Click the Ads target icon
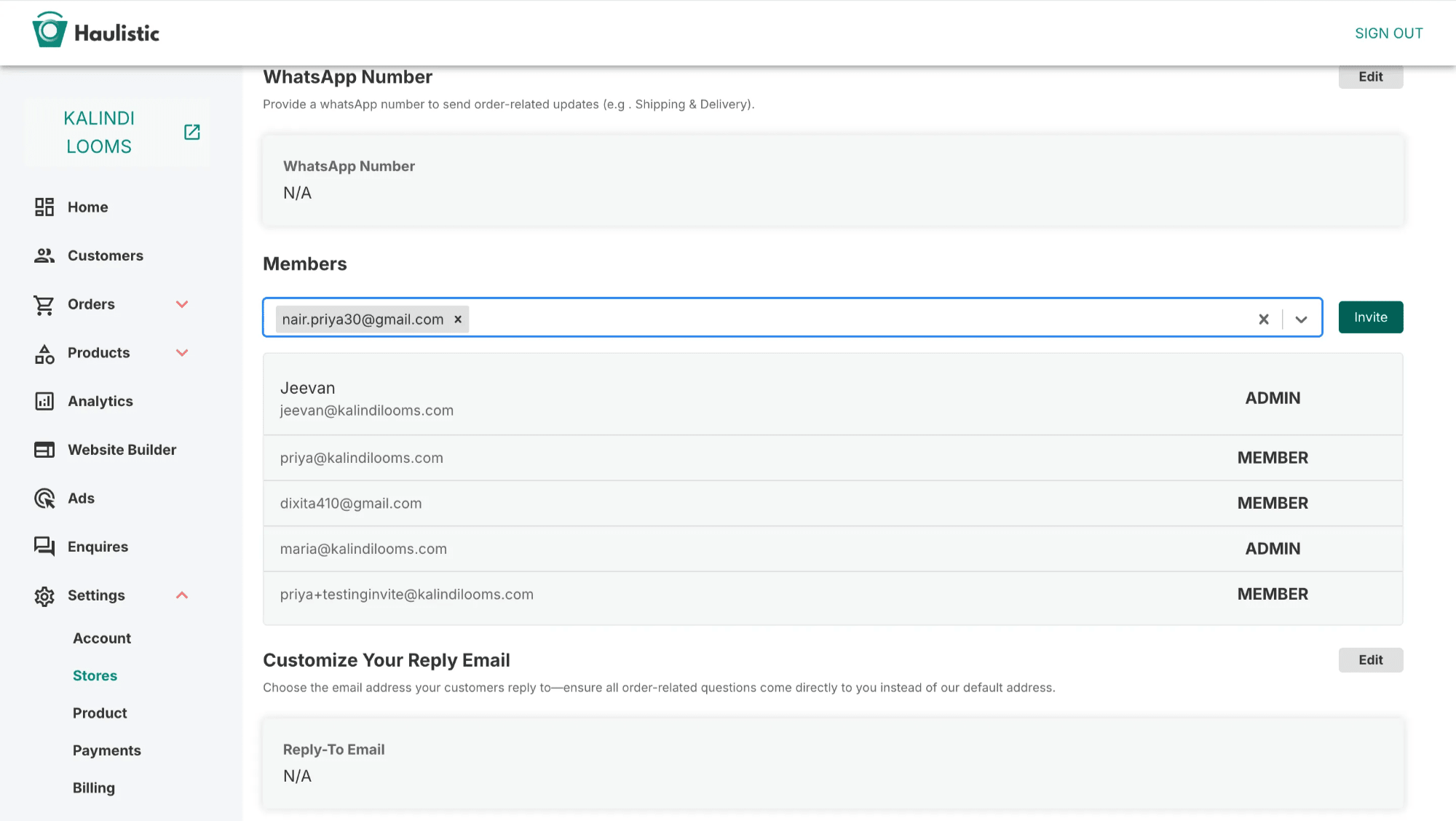The image size is (1456, 821). (x=44, y=499)
